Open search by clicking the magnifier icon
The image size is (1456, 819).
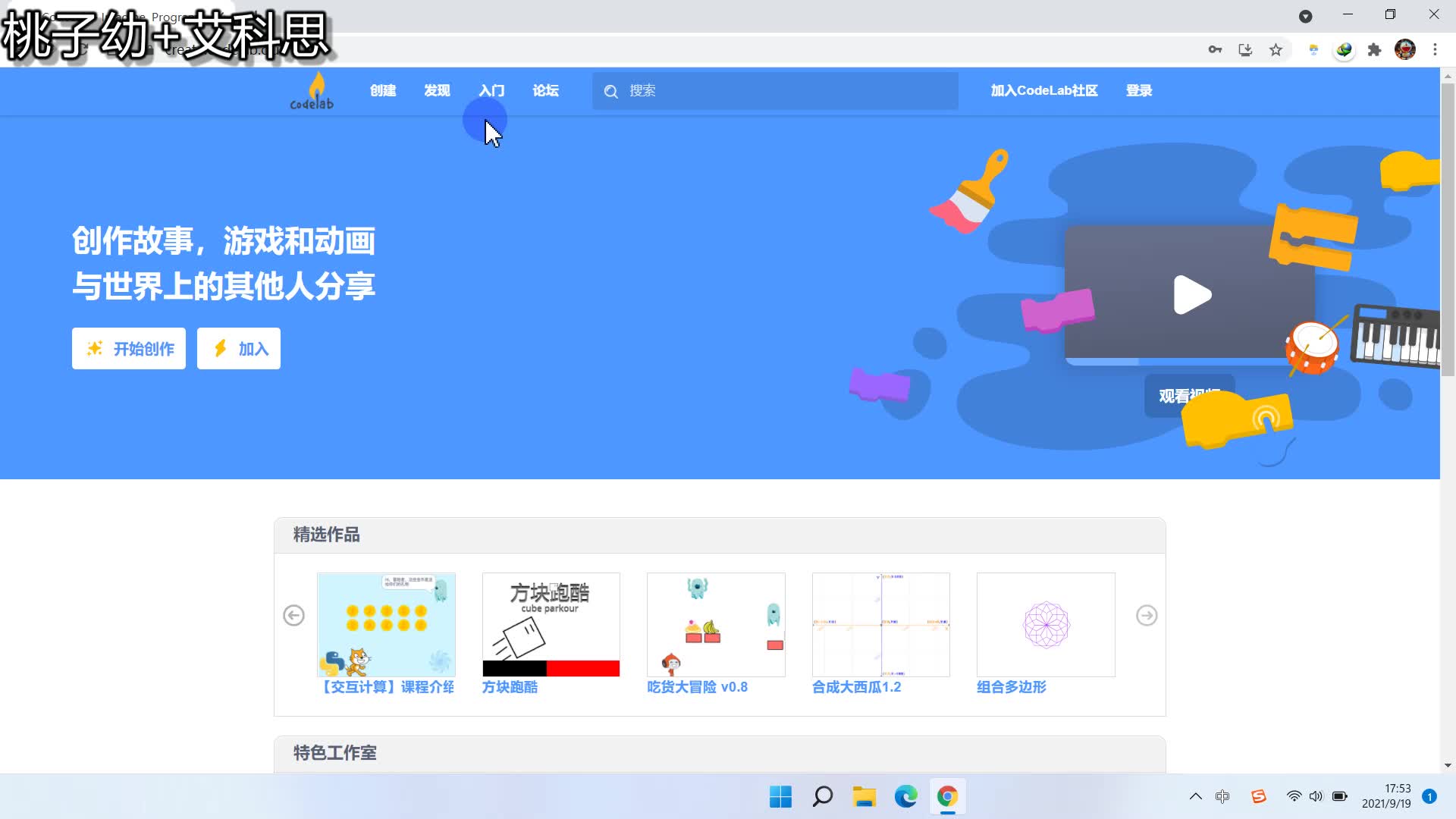(611, 91)
